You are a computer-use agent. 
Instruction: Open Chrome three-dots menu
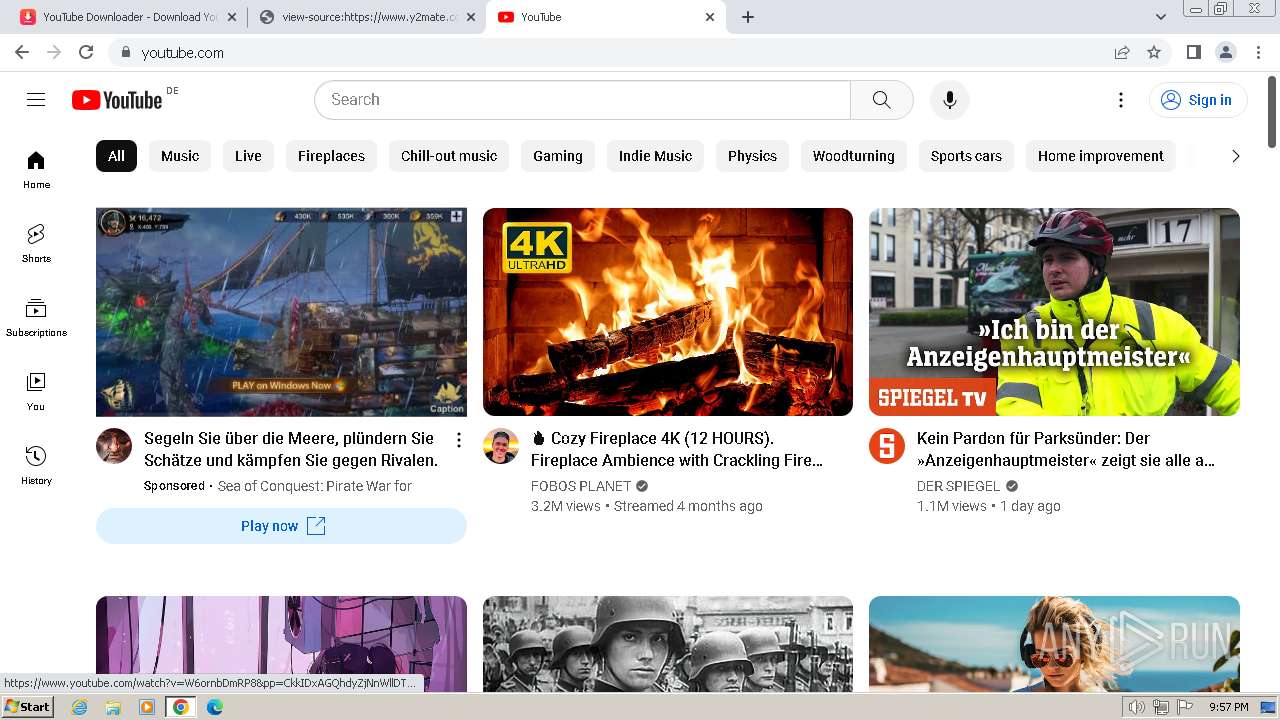tap(1259, 52)
